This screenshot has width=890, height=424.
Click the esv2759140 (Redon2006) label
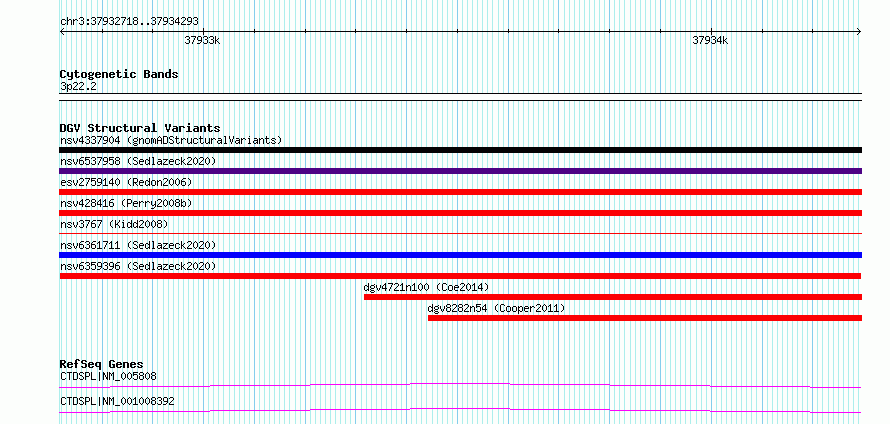click(126, 182)
